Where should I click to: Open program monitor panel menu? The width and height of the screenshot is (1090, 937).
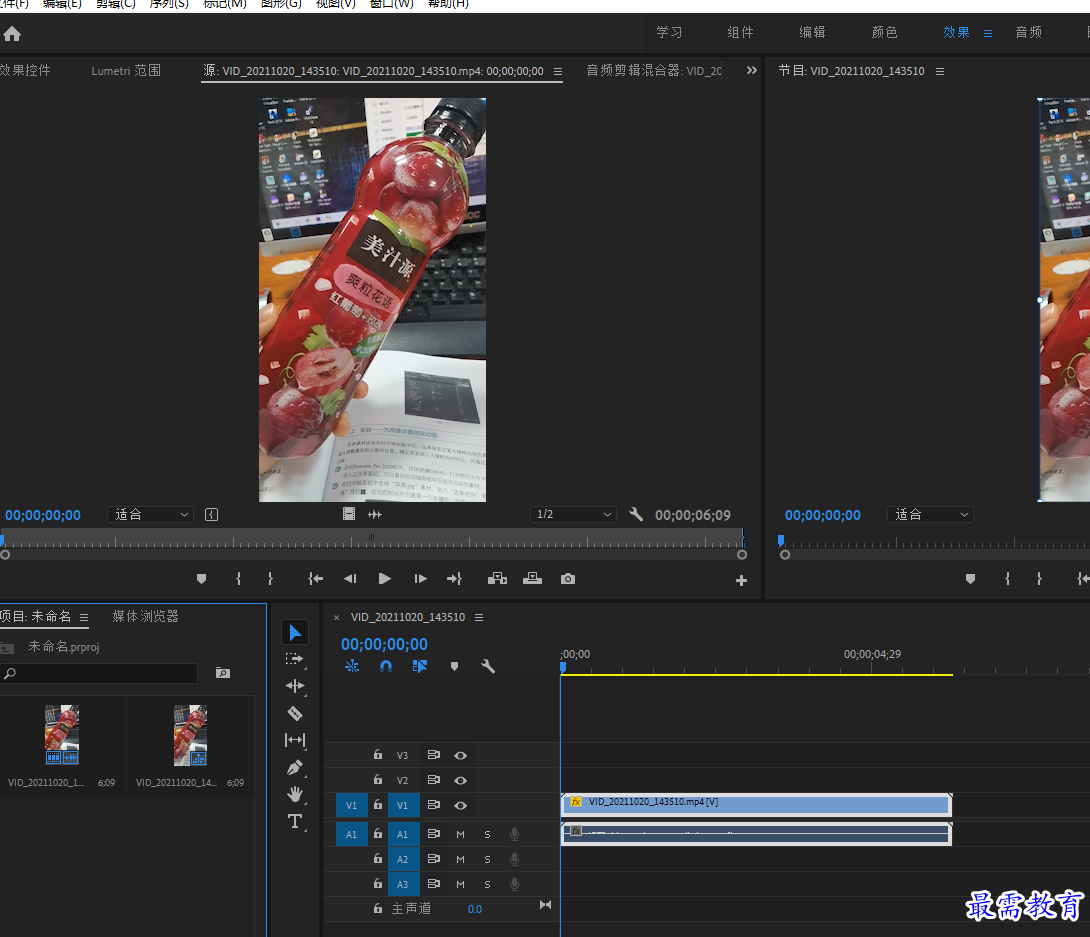pos(940,72)
